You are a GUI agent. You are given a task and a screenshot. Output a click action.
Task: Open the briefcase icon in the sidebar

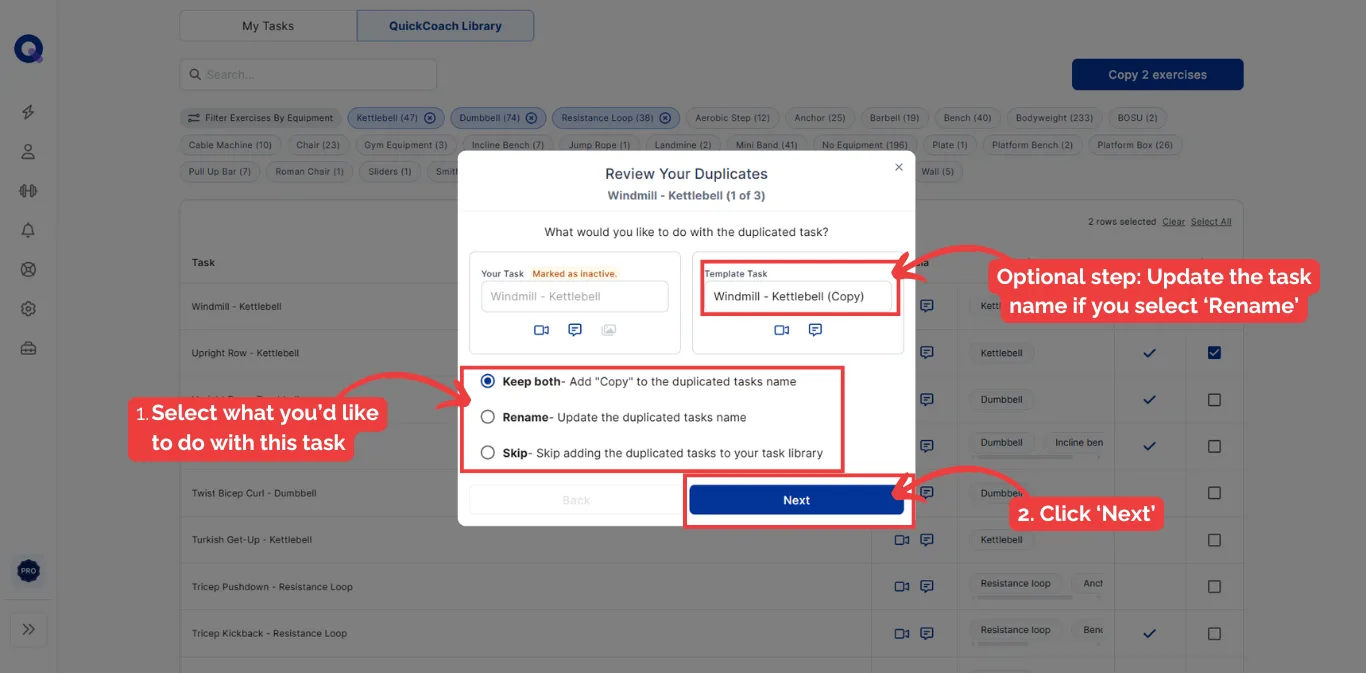pos(28,349)
